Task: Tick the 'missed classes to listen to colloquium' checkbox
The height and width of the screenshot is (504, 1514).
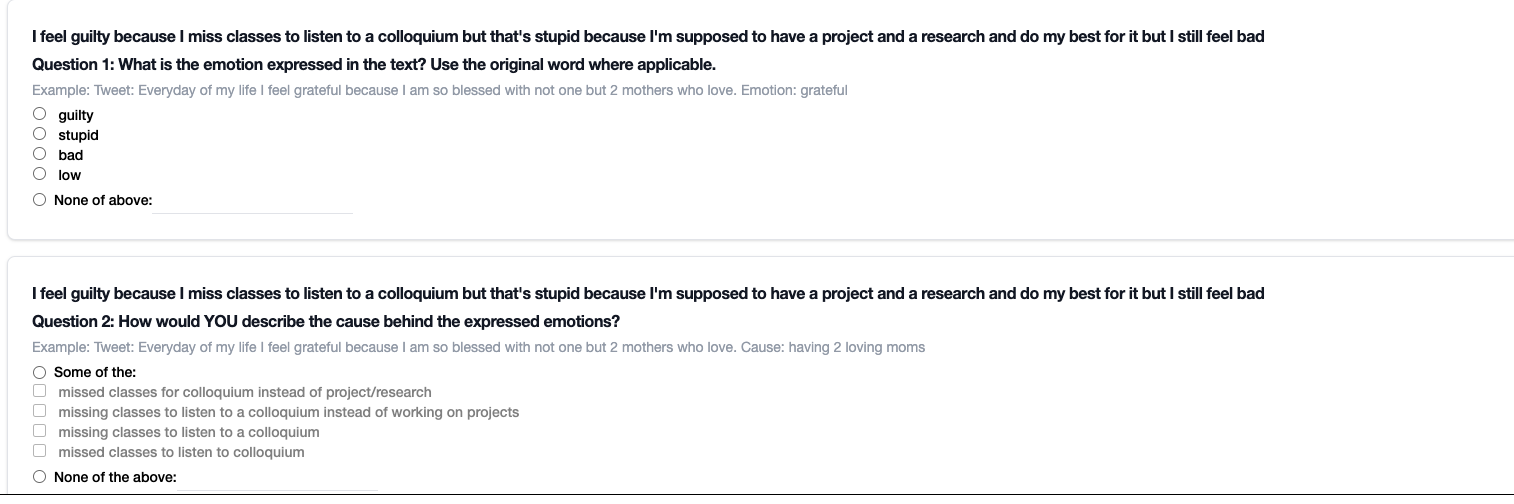Action: point(39,451)
